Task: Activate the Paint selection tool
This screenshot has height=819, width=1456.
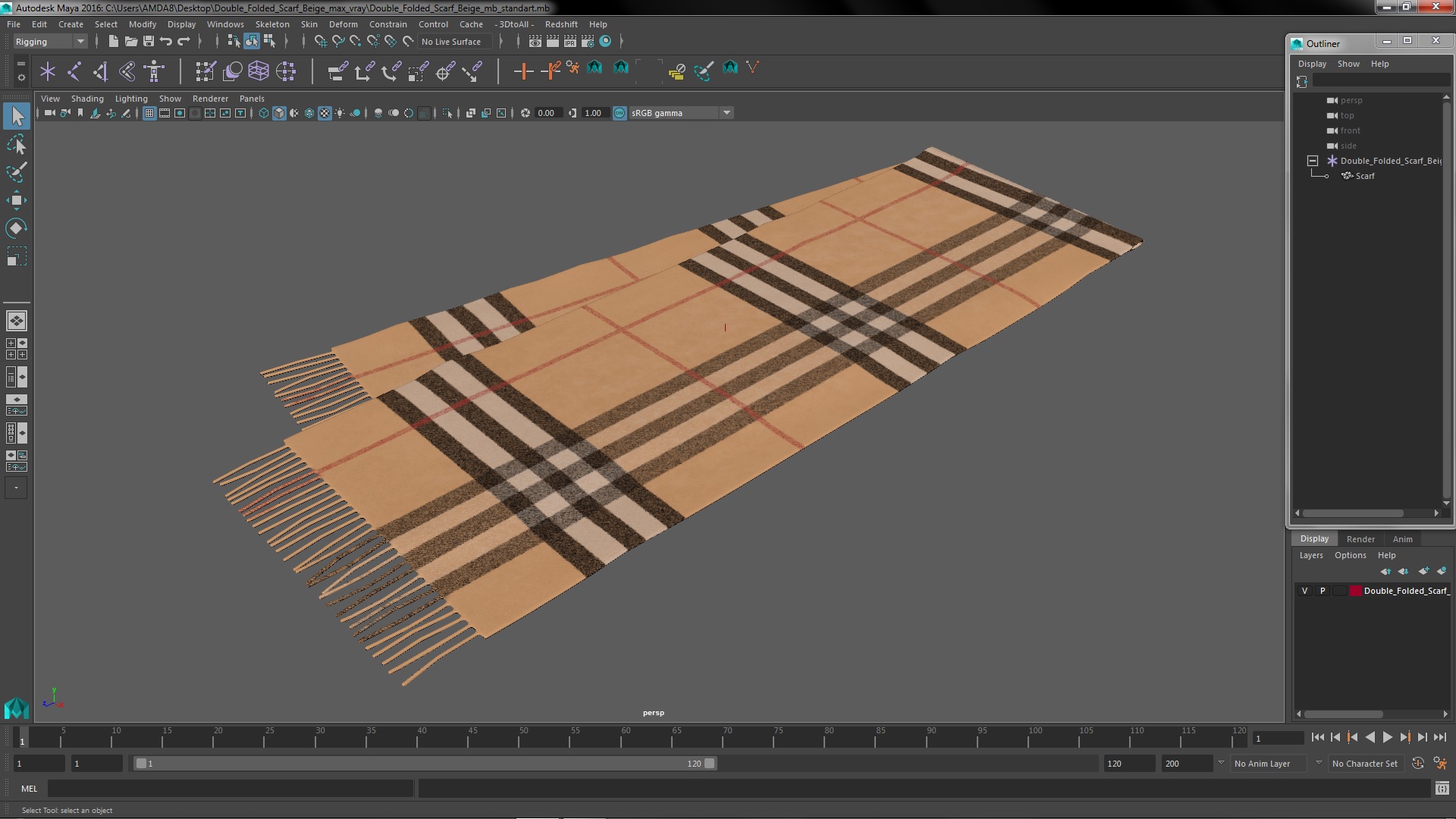Action: [17, 172]
